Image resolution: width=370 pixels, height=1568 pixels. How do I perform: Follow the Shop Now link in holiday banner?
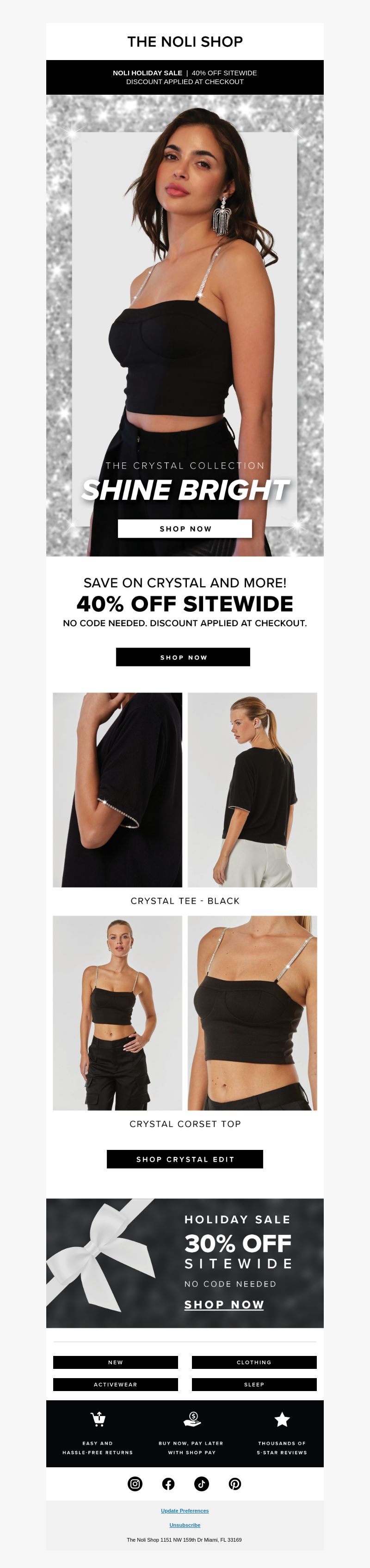coord(224,1305)
